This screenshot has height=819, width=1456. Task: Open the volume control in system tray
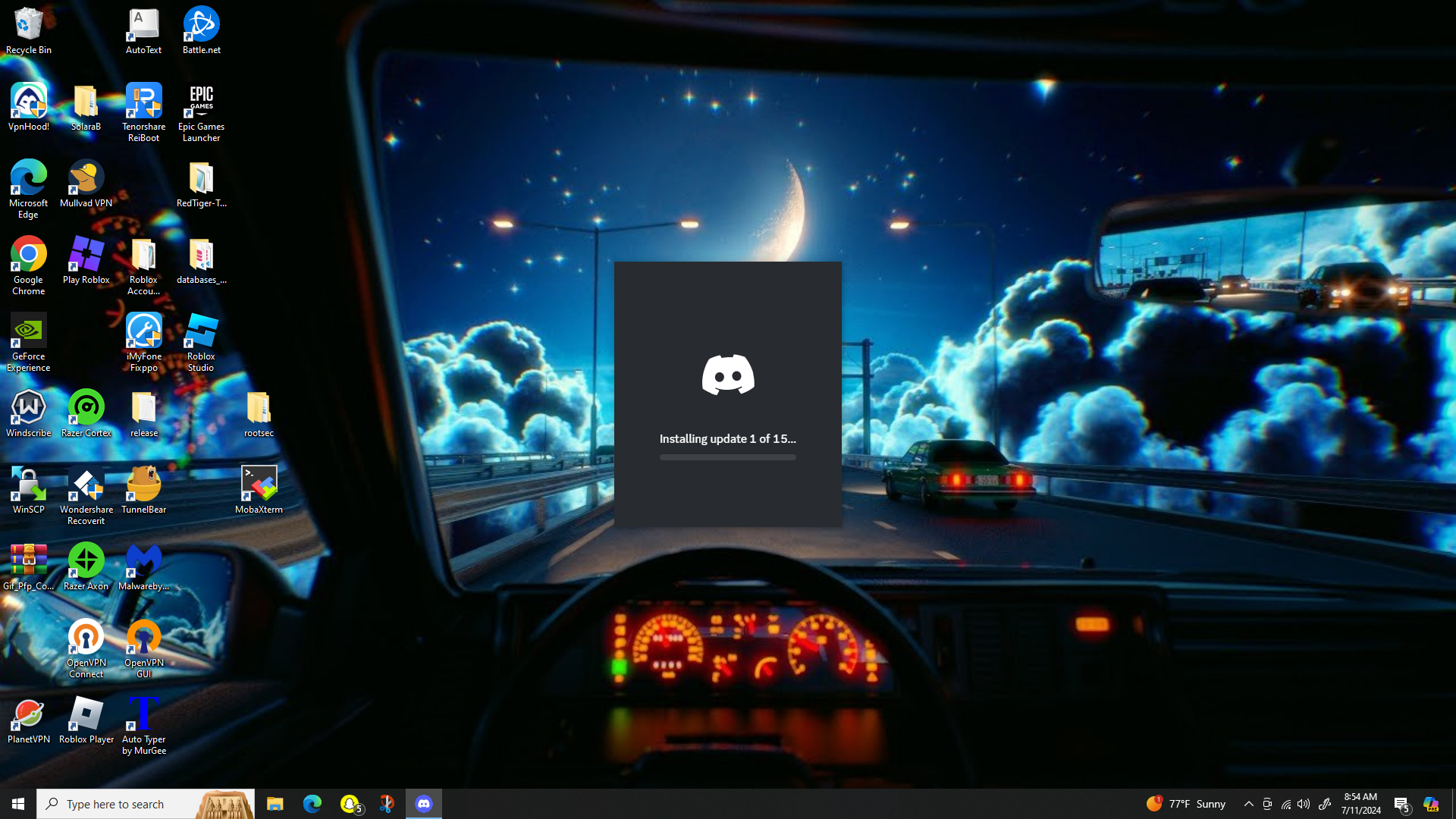pos(1304,804)
